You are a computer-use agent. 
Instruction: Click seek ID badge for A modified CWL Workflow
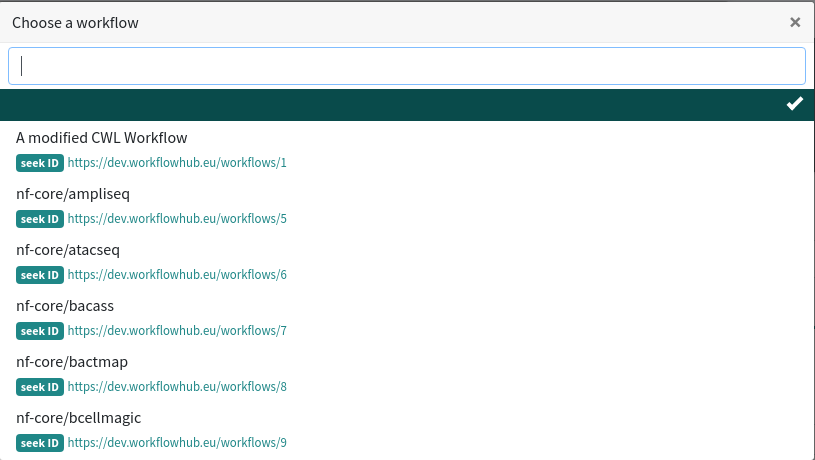pos(40,163)
